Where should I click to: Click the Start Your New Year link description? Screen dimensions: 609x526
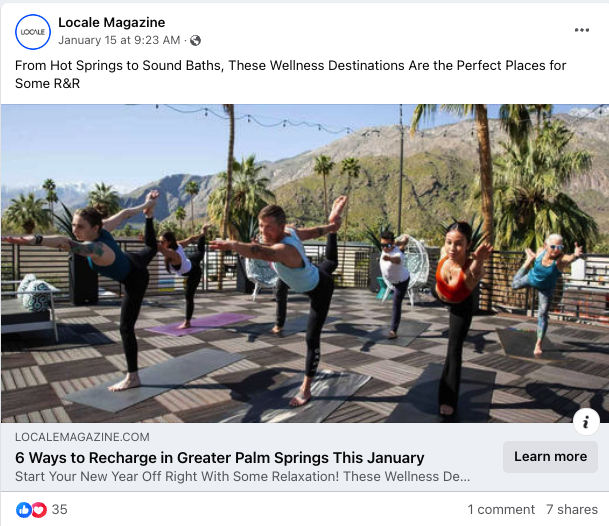242,477
